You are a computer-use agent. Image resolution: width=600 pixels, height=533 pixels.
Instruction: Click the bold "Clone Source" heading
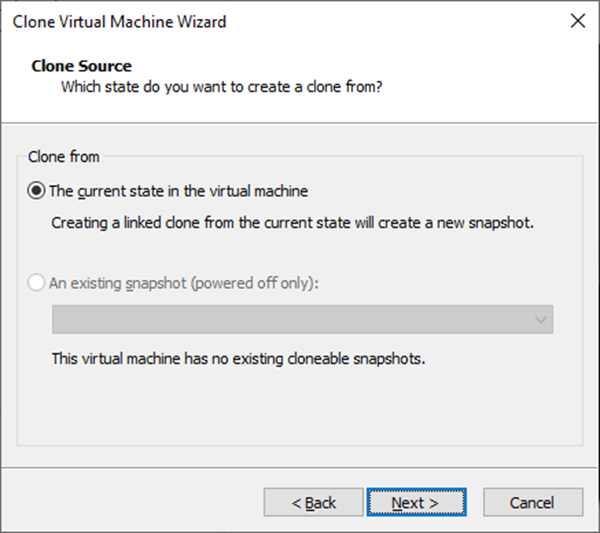pos(82,67)
